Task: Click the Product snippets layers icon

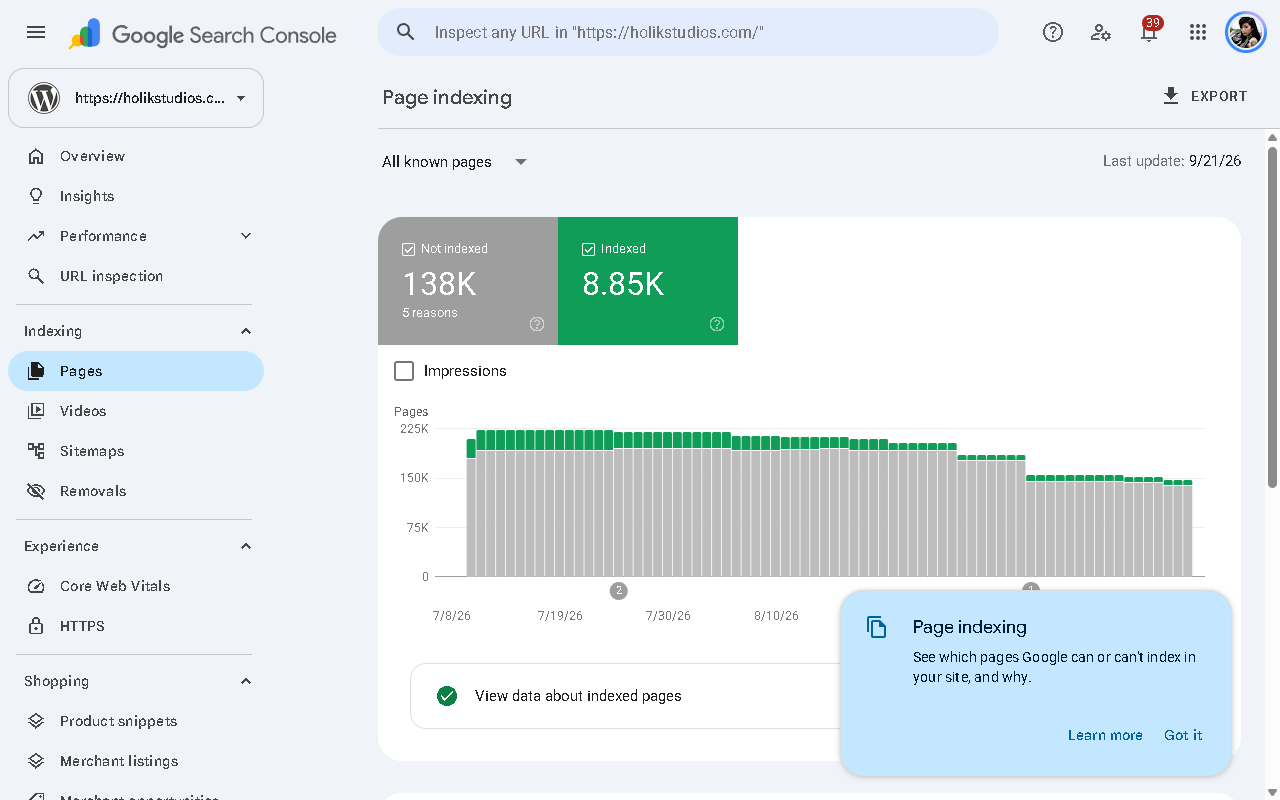Action: coord(36,721)
